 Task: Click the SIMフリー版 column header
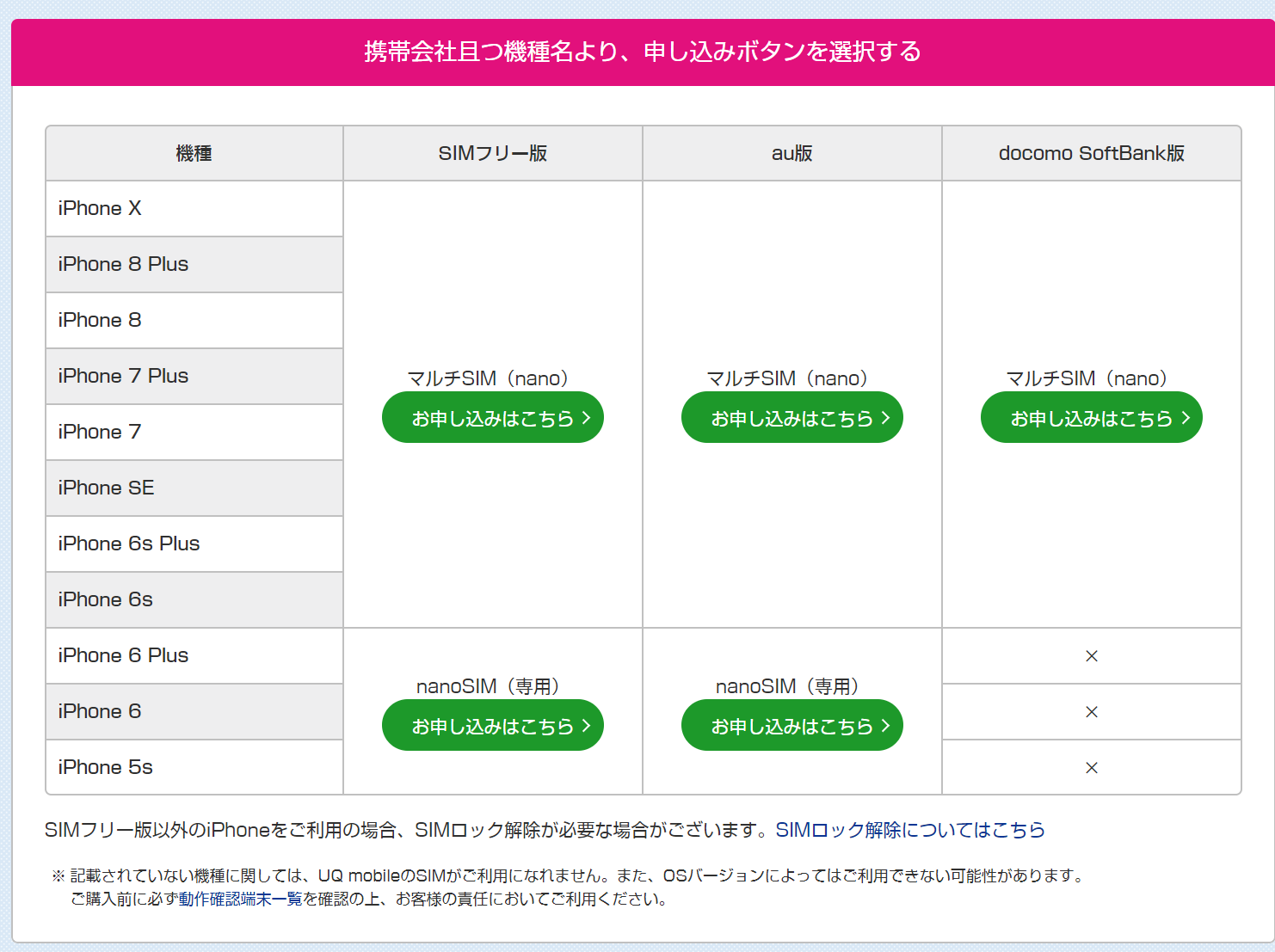click(x=493, y=153)
